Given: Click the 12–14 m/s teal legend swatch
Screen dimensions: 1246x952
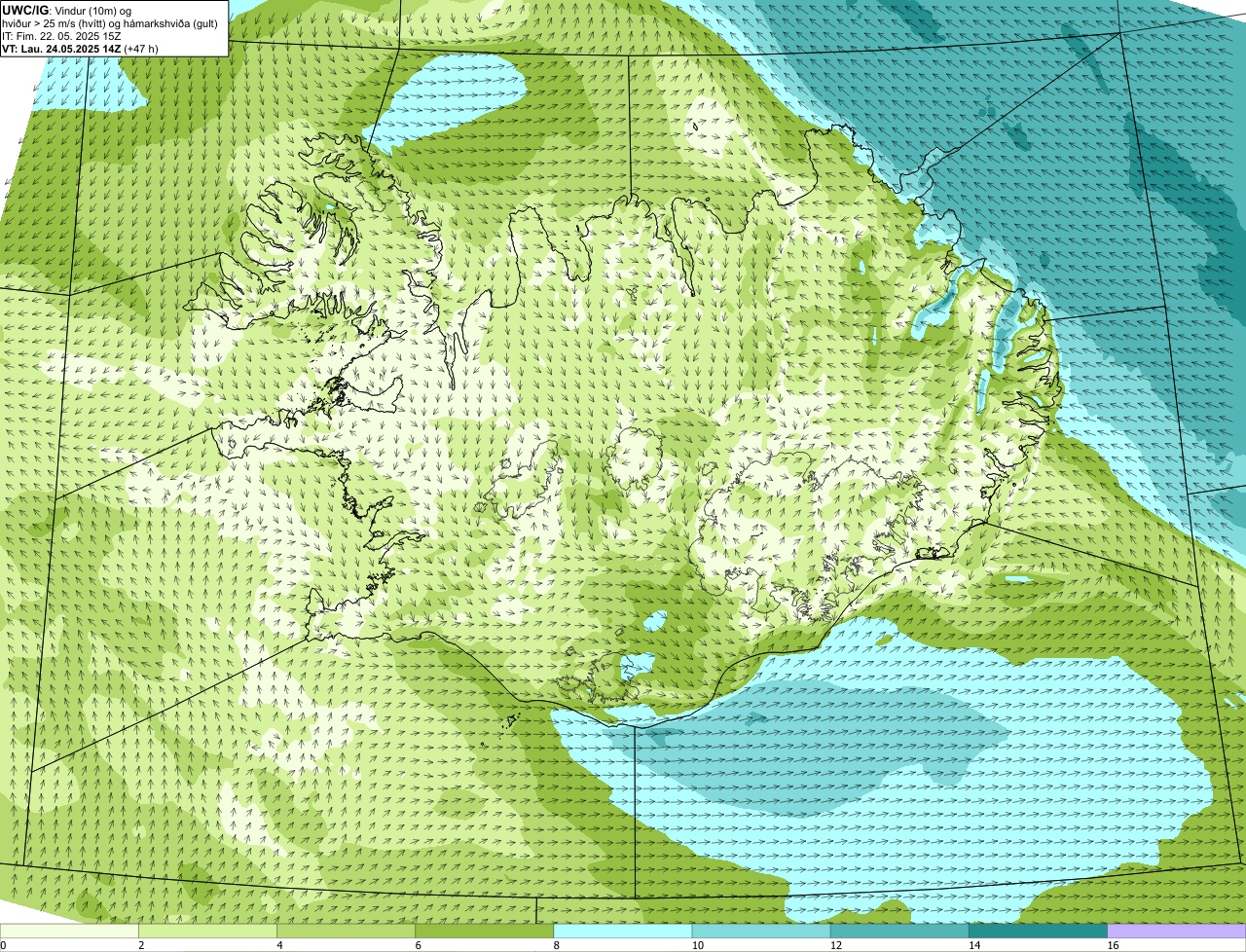Looking at the screenshot, I should 899,932.
